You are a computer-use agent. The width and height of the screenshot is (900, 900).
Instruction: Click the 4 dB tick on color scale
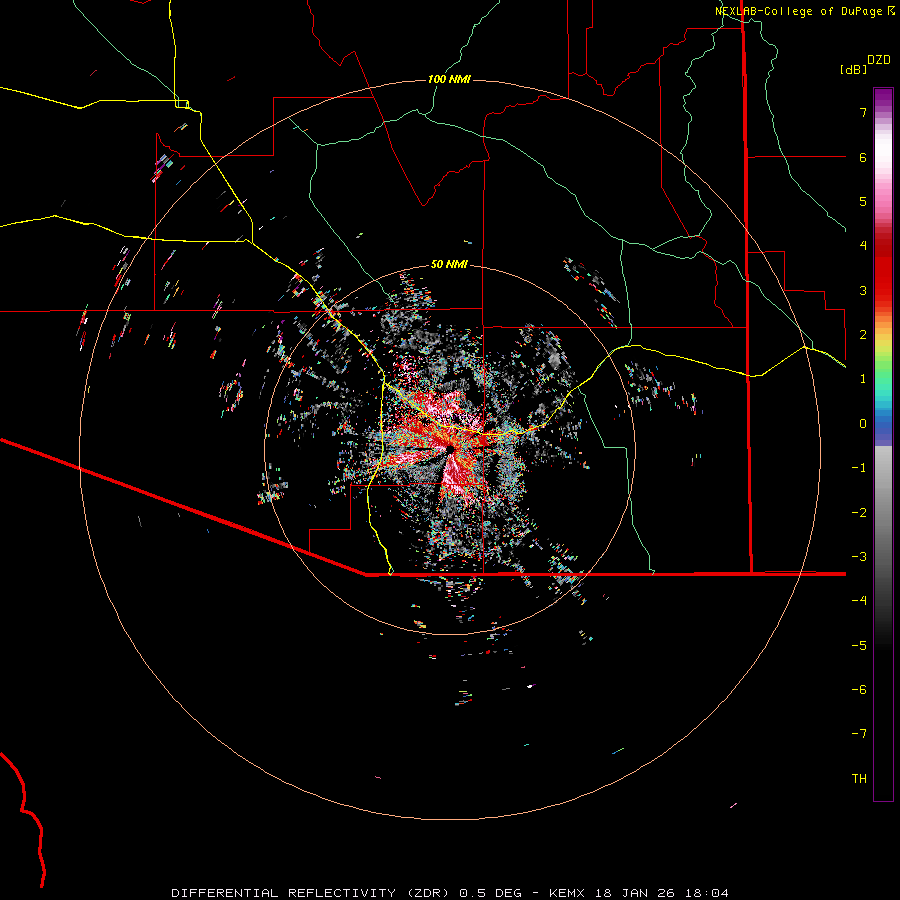click(863, 246)
